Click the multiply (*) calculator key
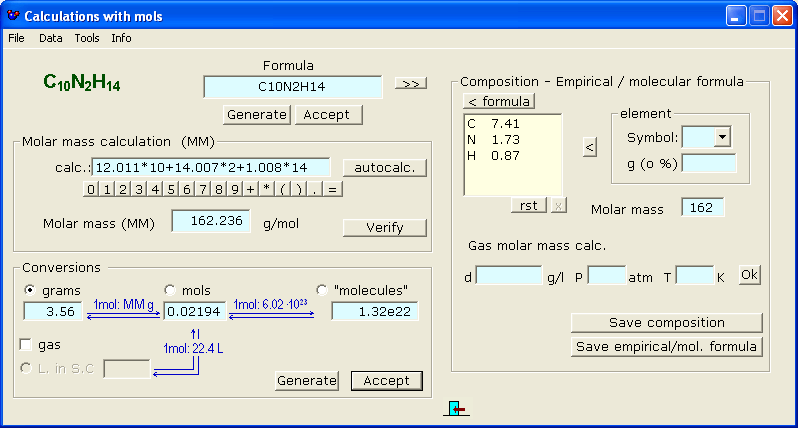The image size is (798, 428). click(x=267, y=189)
